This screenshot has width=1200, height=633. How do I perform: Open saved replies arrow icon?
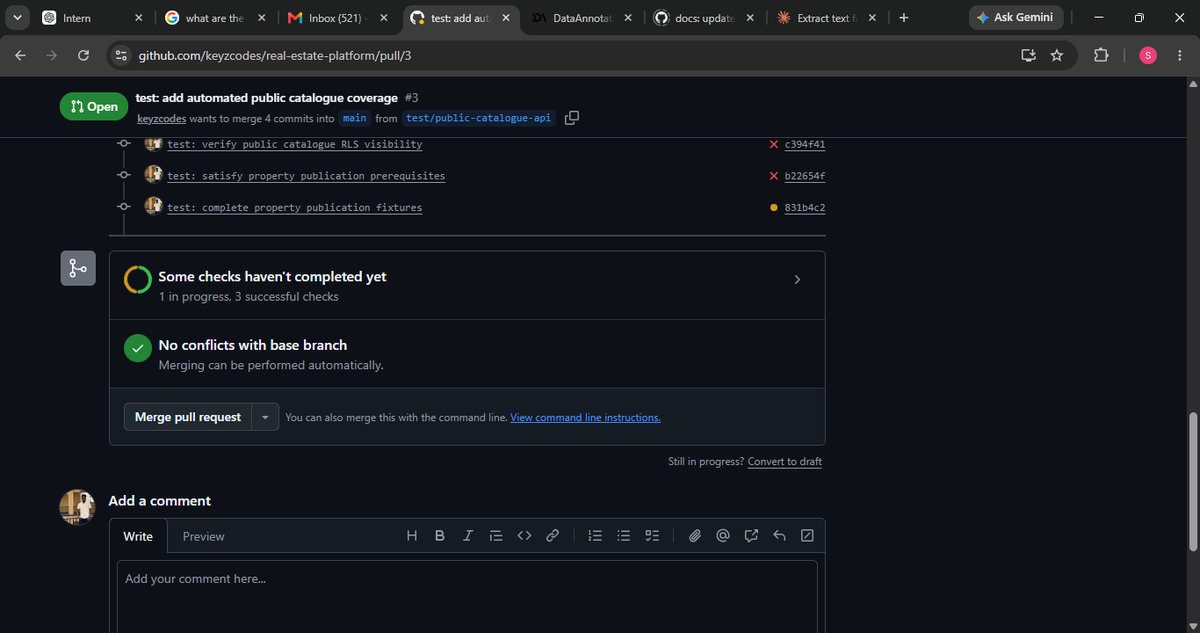[779, 536]
